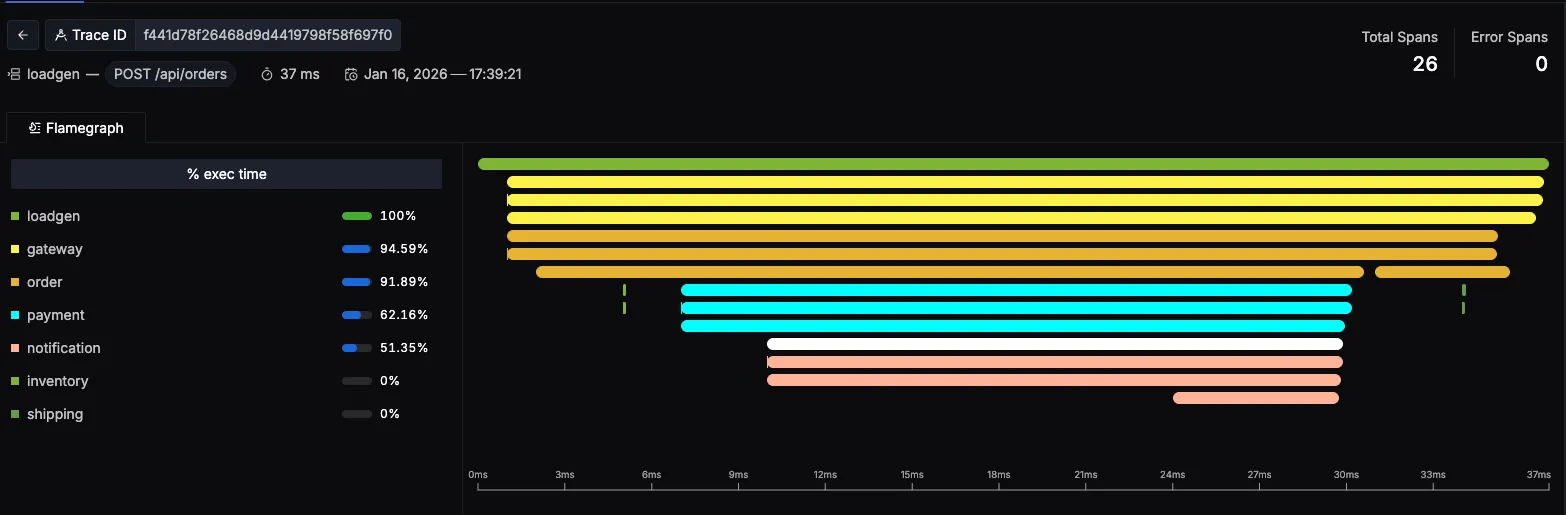Click the notification 51.35% progress bar
Viewport: 1566px width, 515px height.
[x=356, y=348]
